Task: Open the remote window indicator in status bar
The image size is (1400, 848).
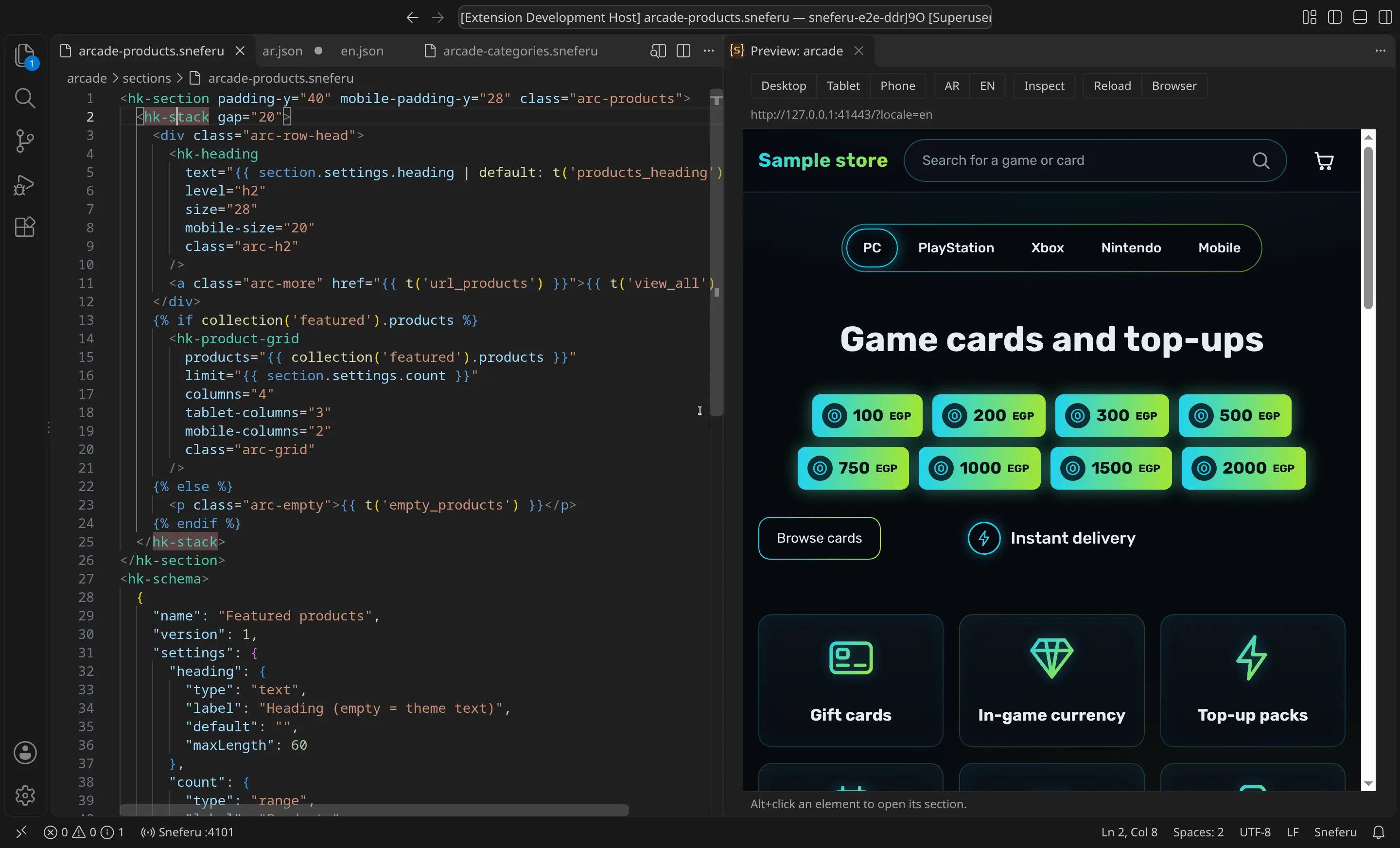Action: coord(21,832)
